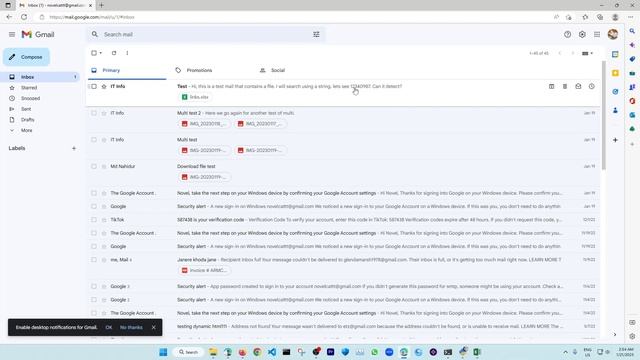
Task: Star the Multi test 2 email
Action: click(x=104, y=113)
